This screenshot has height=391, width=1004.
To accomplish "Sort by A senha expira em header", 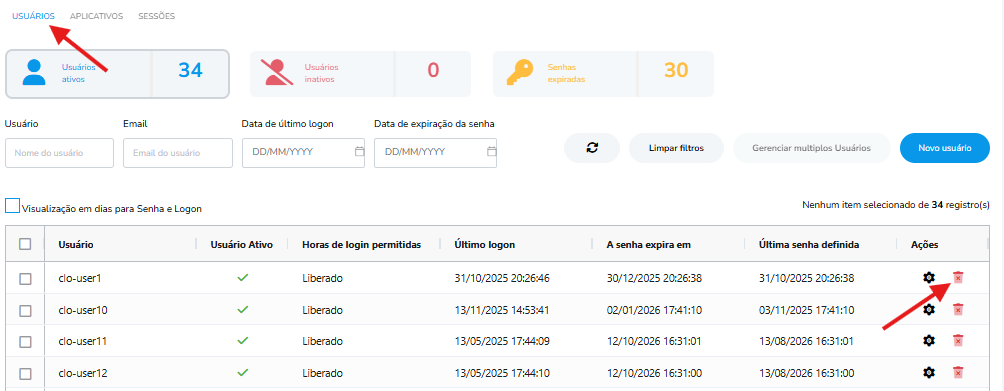I will pyautogui.click(x=648, y=244).
